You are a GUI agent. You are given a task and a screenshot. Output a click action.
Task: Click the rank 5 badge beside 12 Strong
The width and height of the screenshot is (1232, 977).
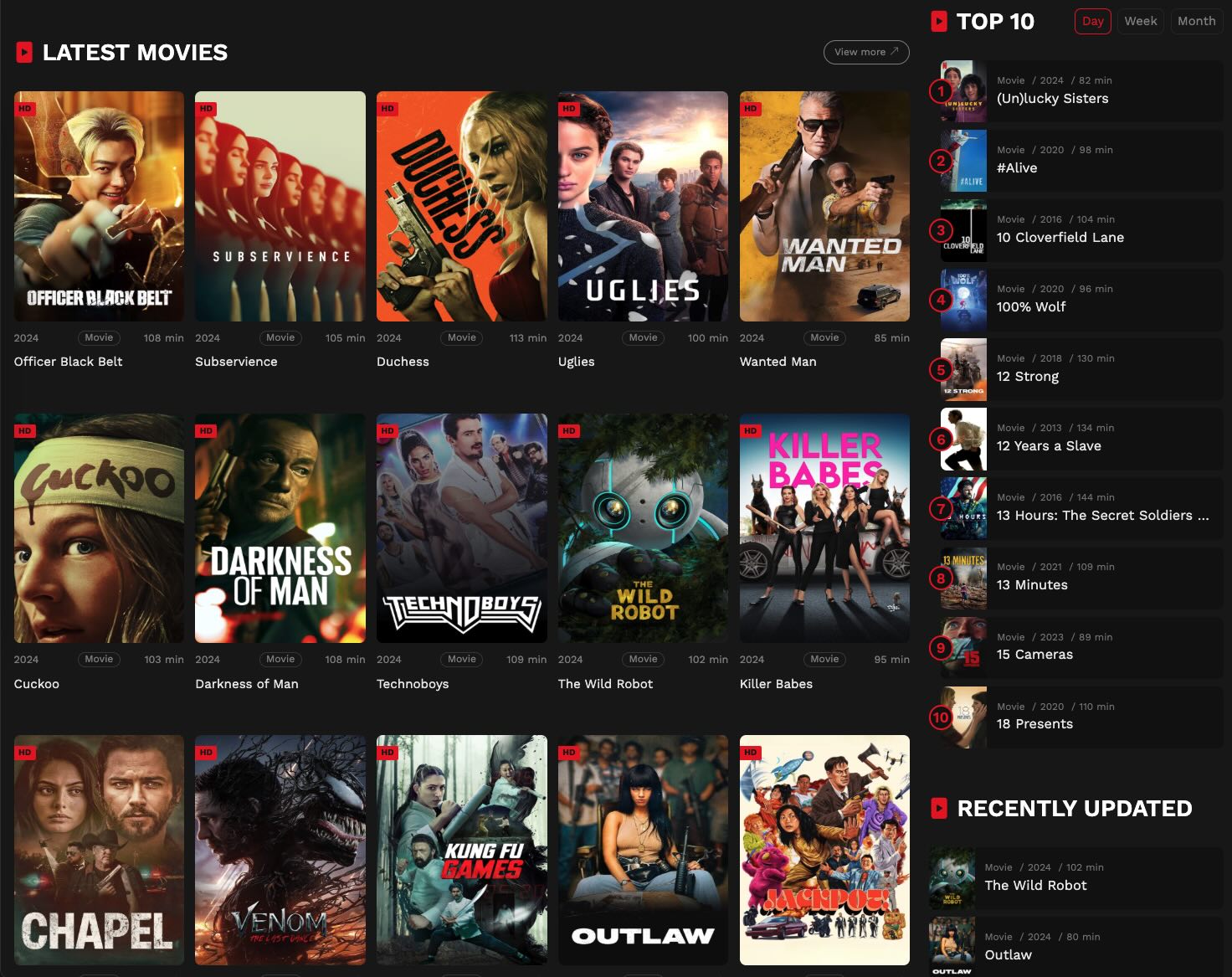click(941, 369)
